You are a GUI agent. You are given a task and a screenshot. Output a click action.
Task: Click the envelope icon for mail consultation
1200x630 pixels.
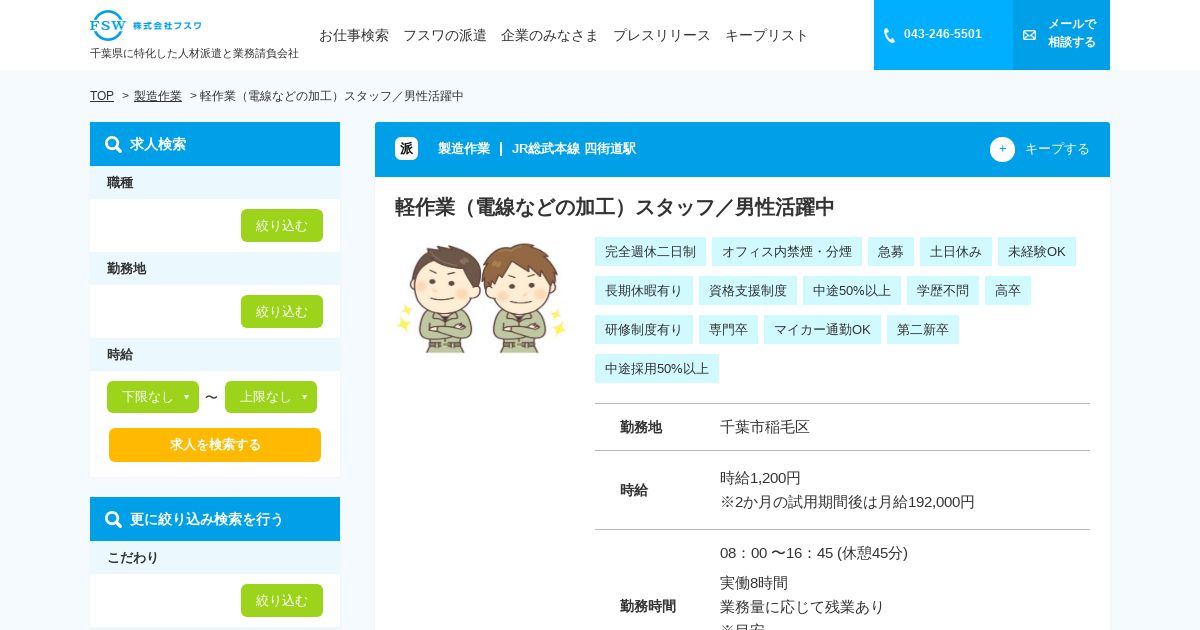tap(1029, 35)
